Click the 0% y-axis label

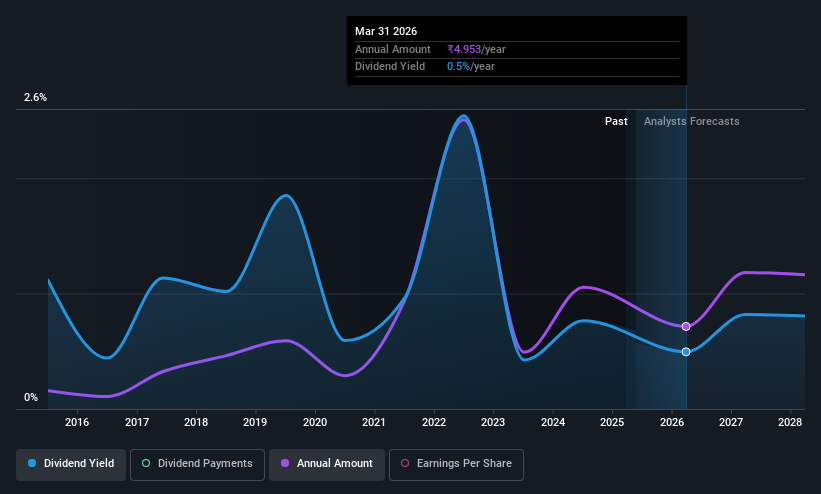31,398
